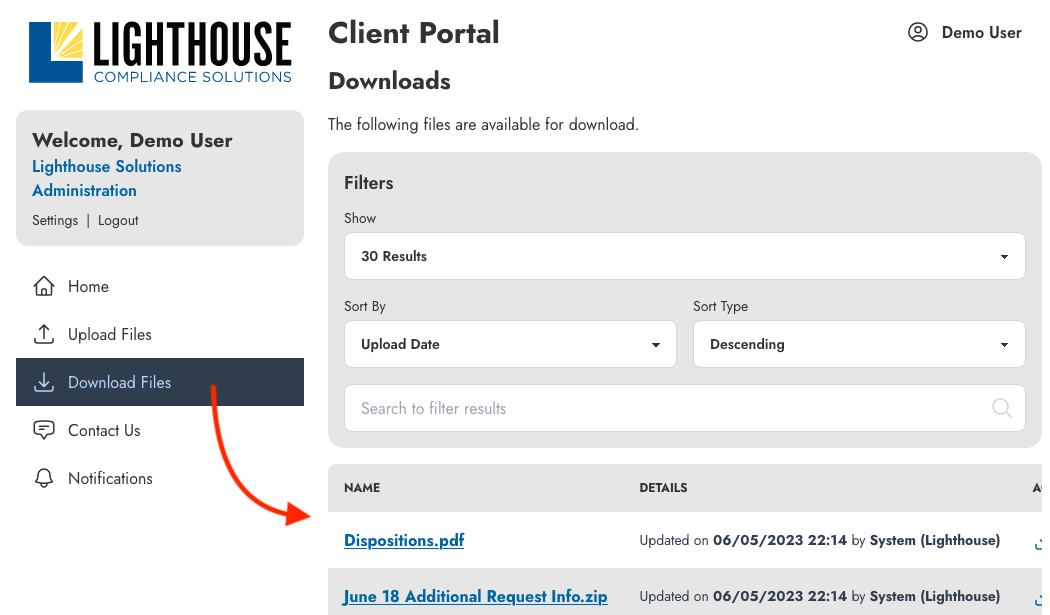The height and width of the screenshot is (615, 1050).
Task: Click the Demo User profile icon
Action: point(917,32)
